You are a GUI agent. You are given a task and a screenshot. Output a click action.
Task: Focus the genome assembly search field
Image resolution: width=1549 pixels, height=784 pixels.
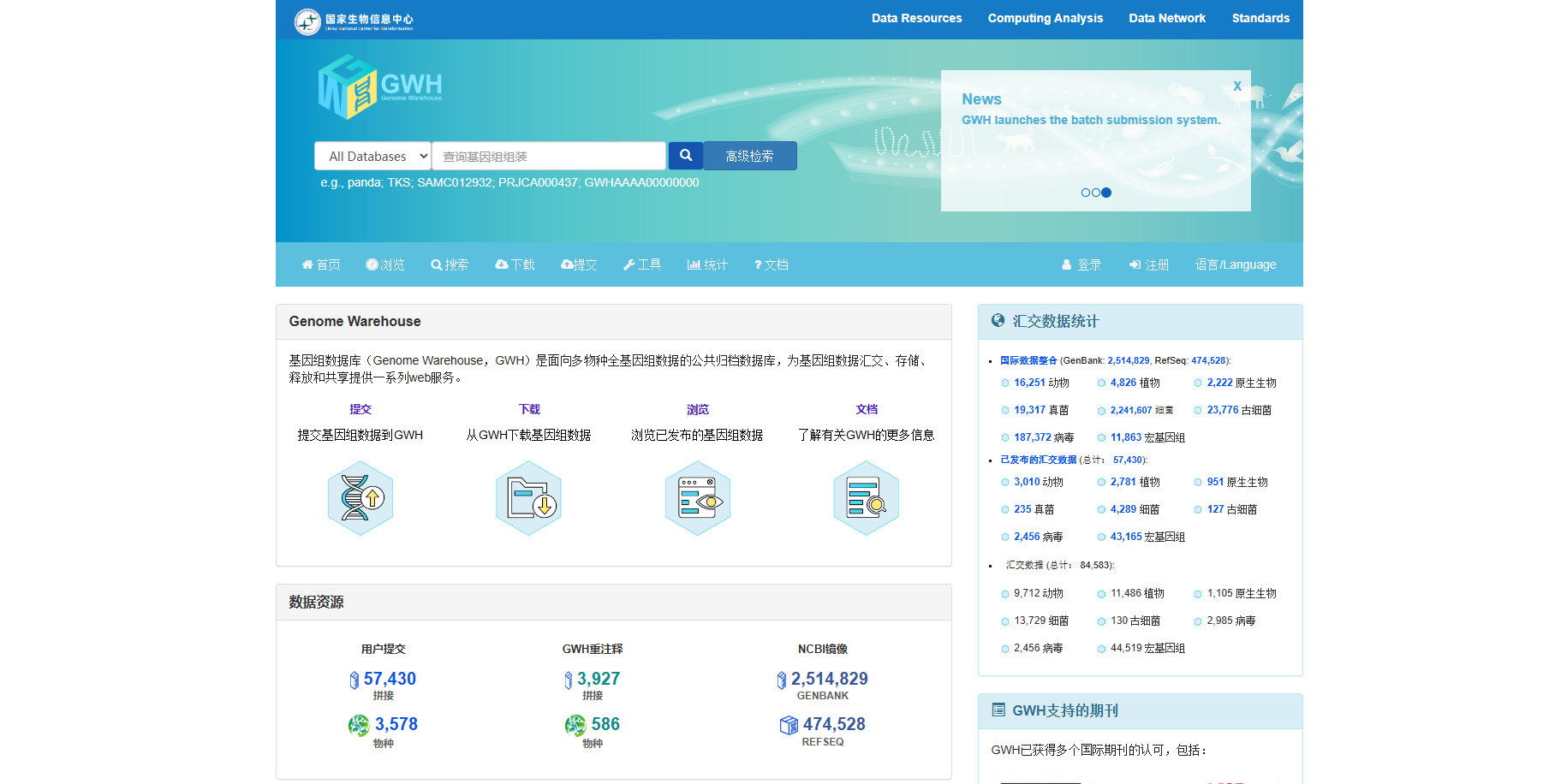pos(549,156)
